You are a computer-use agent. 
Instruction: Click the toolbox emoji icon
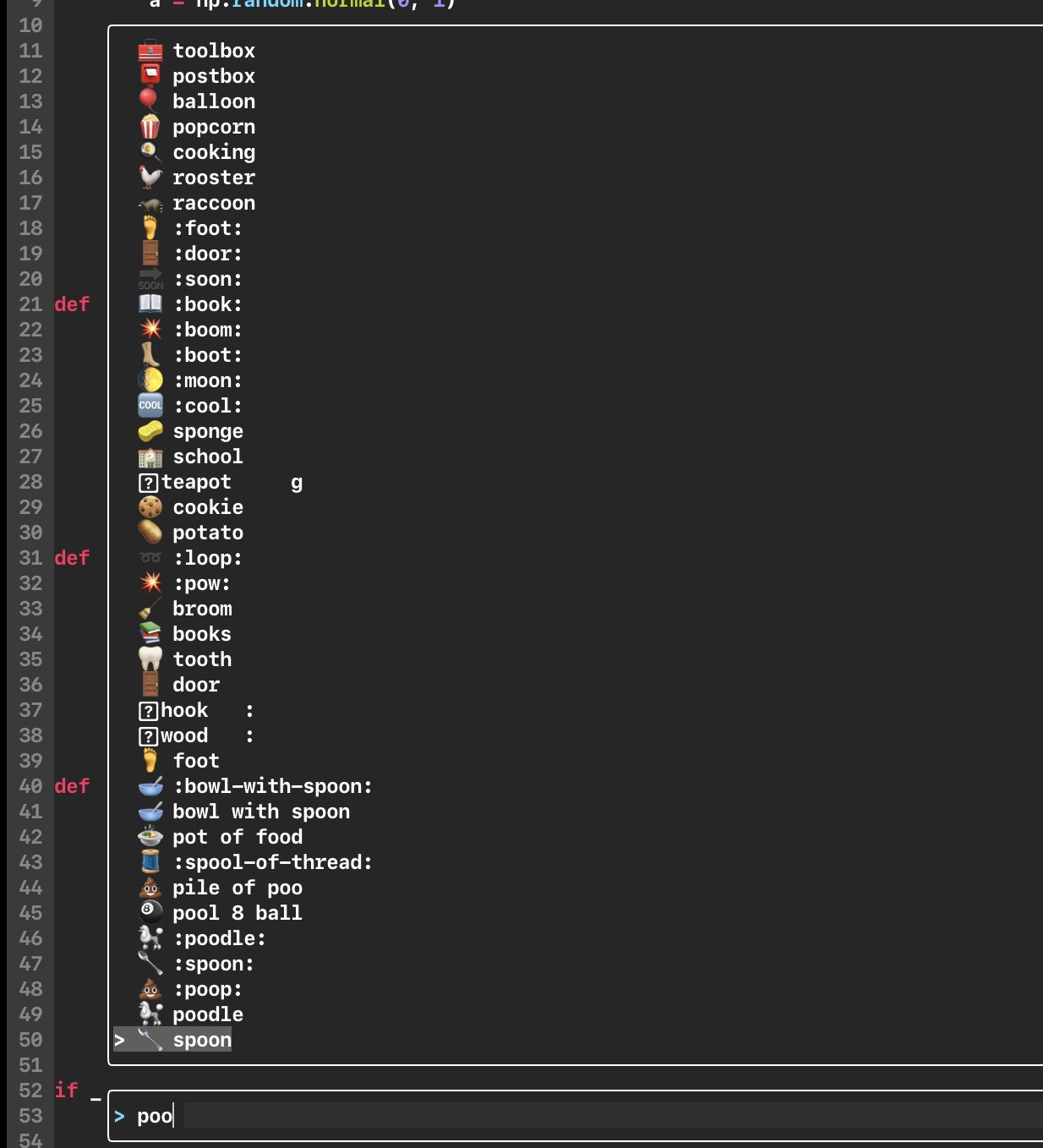point(150,51)
